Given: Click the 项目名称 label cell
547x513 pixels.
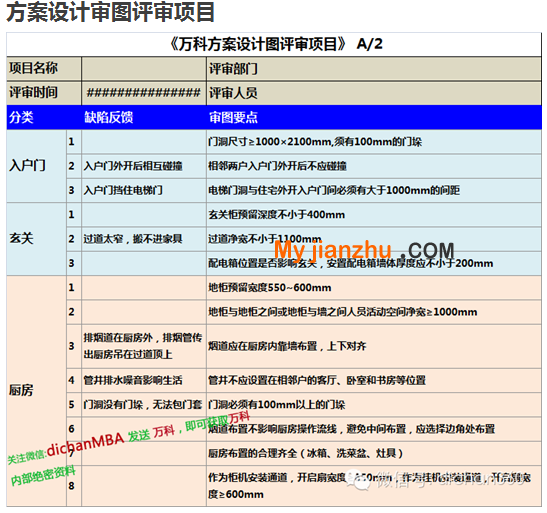Looking at the screenshot, I should point(44,68).
